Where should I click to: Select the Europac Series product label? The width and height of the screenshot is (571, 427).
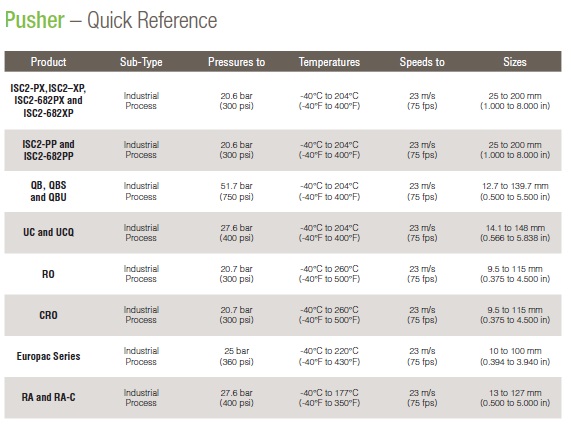pos(48,356)
